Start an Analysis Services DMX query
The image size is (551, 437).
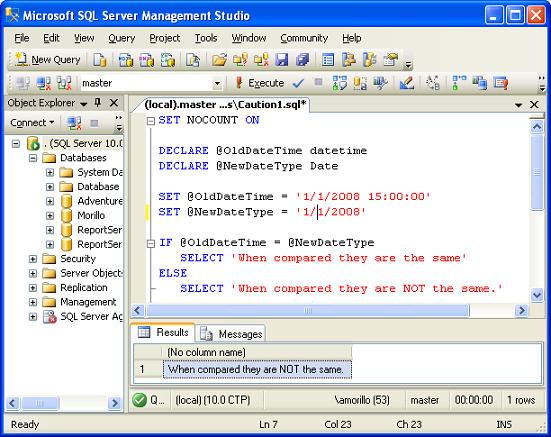(x=147, y=60)
